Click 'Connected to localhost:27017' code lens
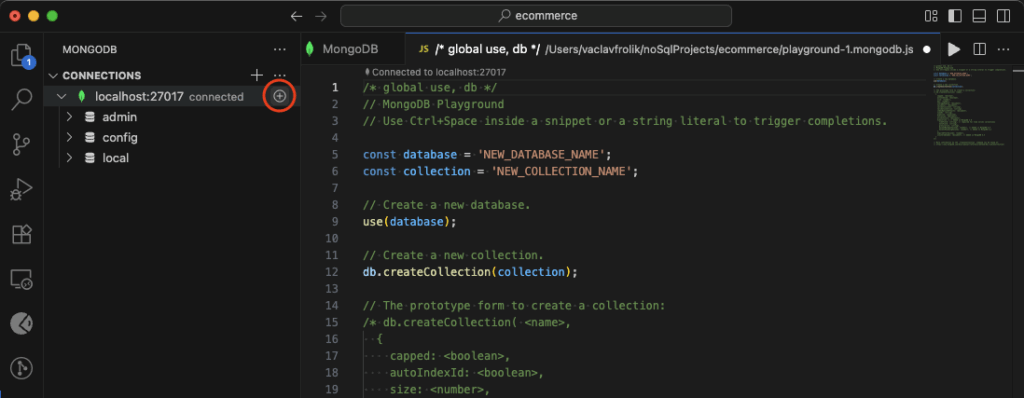 pyautogui.click(x=436, y=73)
